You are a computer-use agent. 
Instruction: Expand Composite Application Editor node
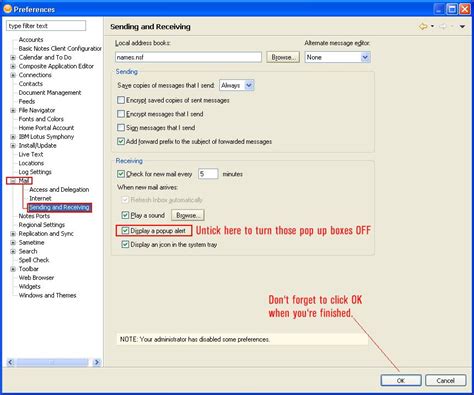(x=13, y=66)
